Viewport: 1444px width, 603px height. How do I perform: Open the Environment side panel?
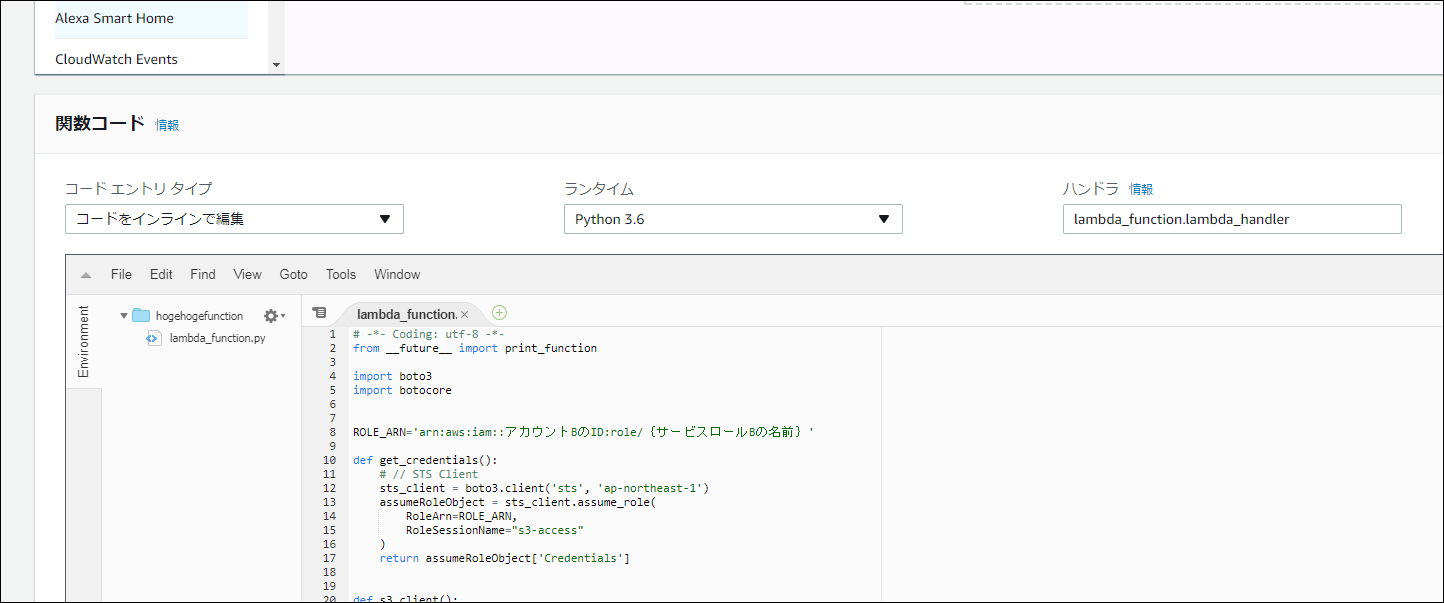tap(84, 341)
